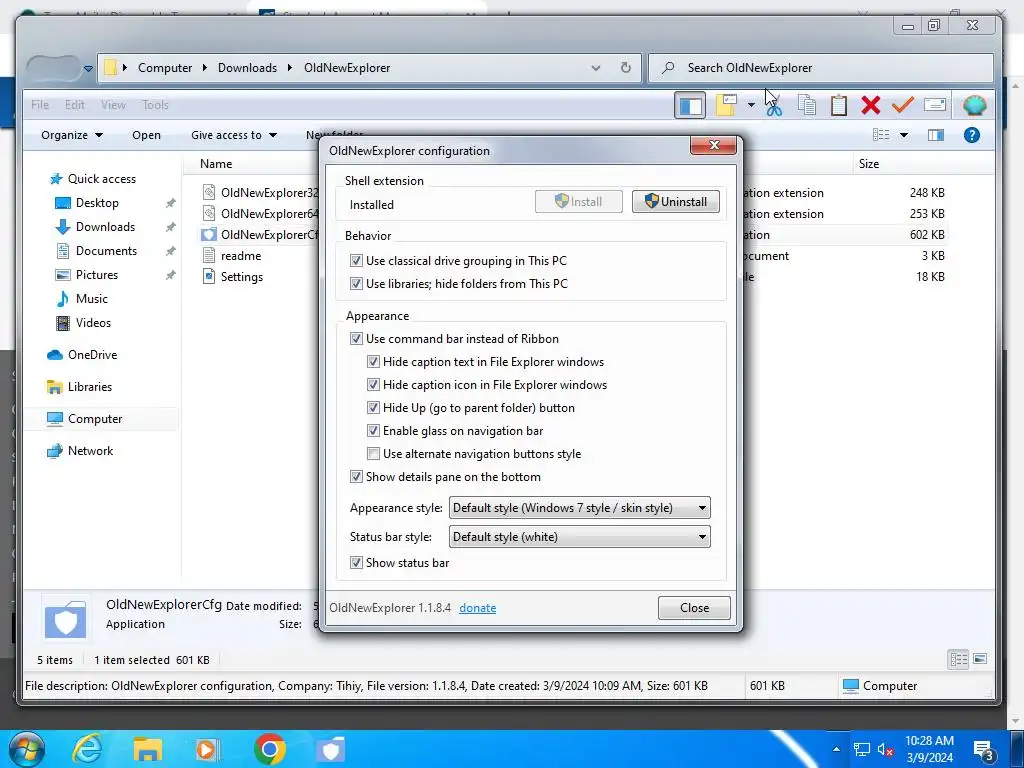The height and width of the screenshot is (768, 1024).
Task: Click the Close button in configuration dialog
Action: tap(694, 608)
